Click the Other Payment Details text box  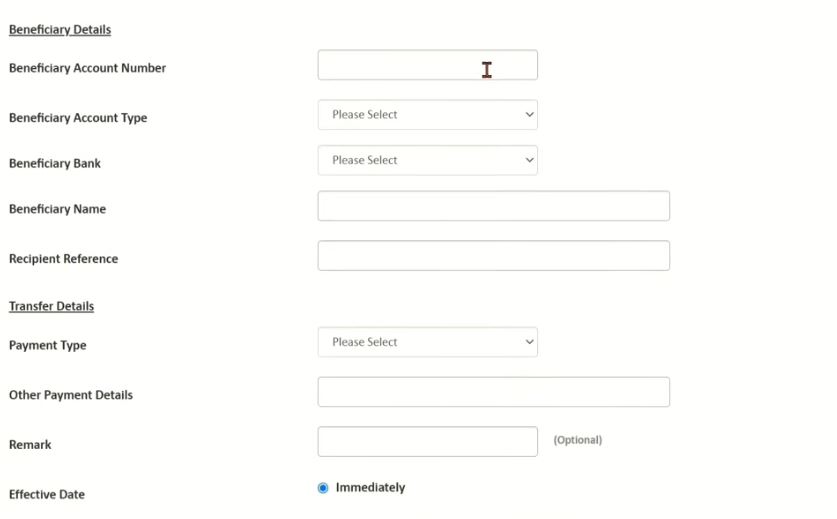point(493,392)
